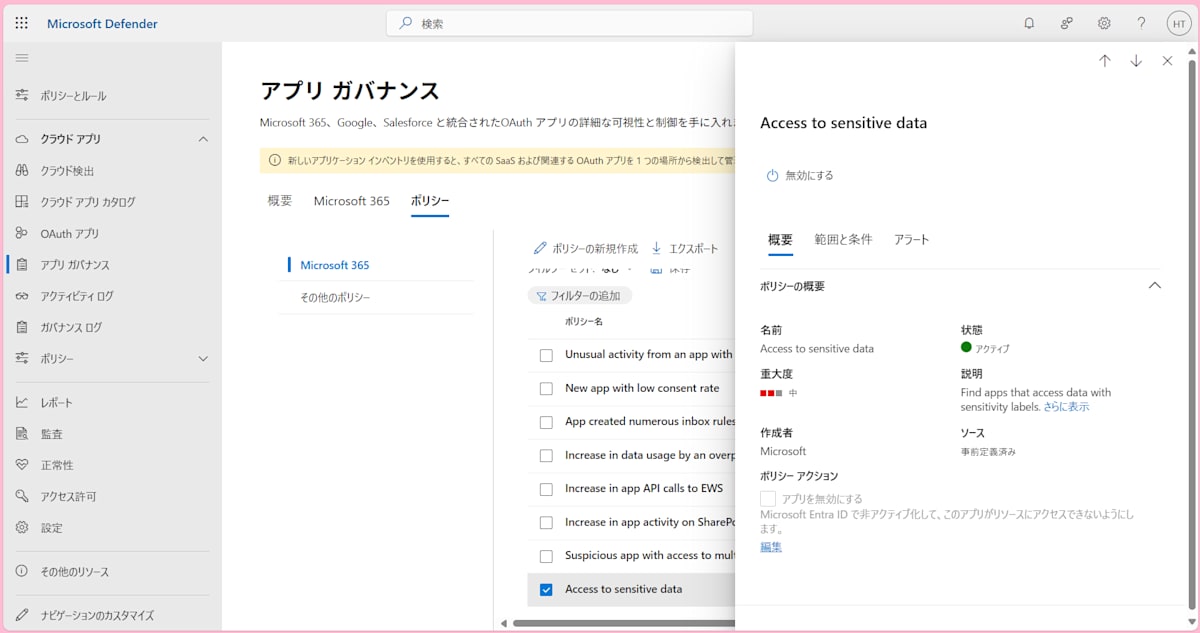1200x633 pixels.
Task: Open ガバナンス ログ clipboard icon
Action: pyautogui.click(x=22, y=327)
